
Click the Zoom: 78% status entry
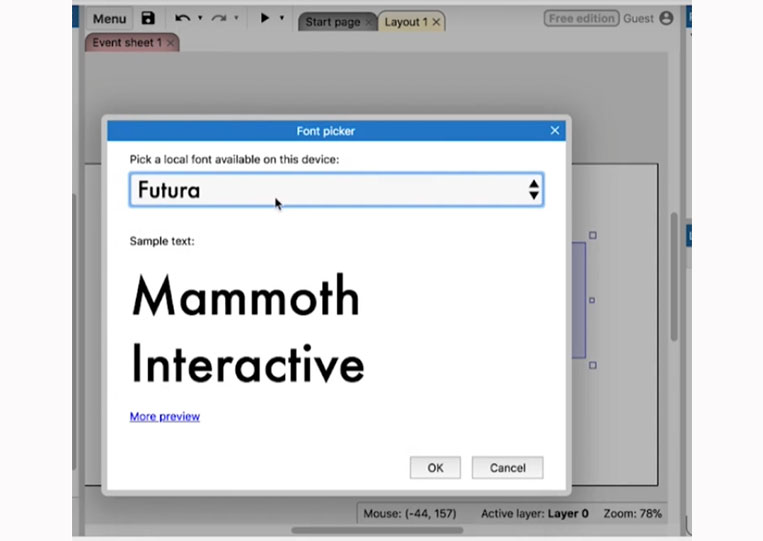pos(633,513)
